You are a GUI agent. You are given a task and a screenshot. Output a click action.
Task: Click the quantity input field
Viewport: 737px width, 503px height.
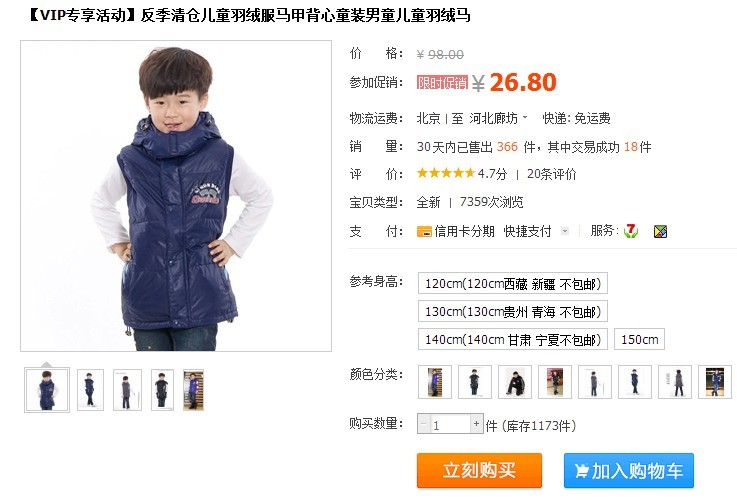click(450, 424)
